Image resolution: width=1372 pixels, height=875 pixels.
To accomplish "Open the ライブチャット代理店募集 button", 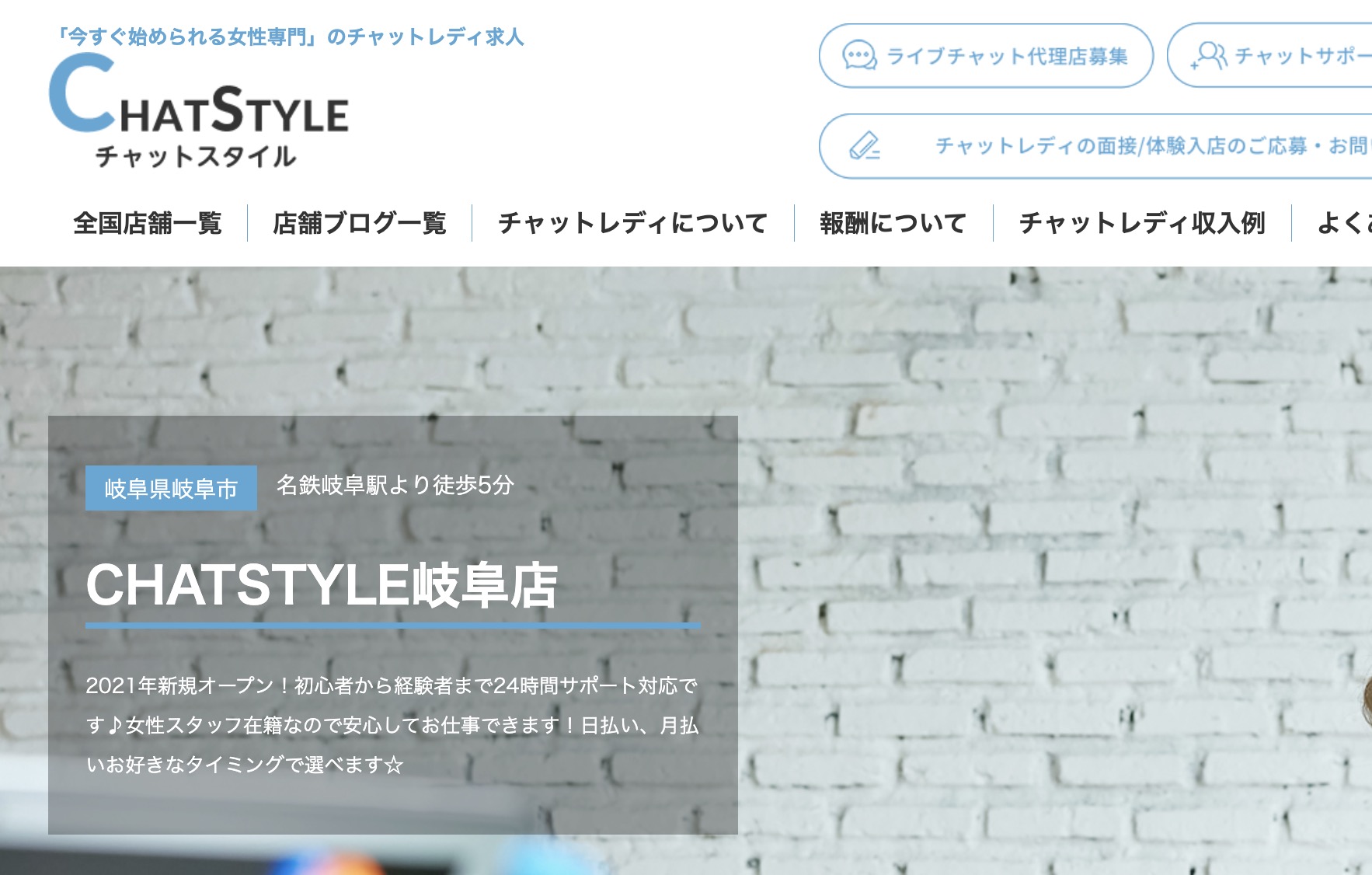I will [x=986, y=56].
